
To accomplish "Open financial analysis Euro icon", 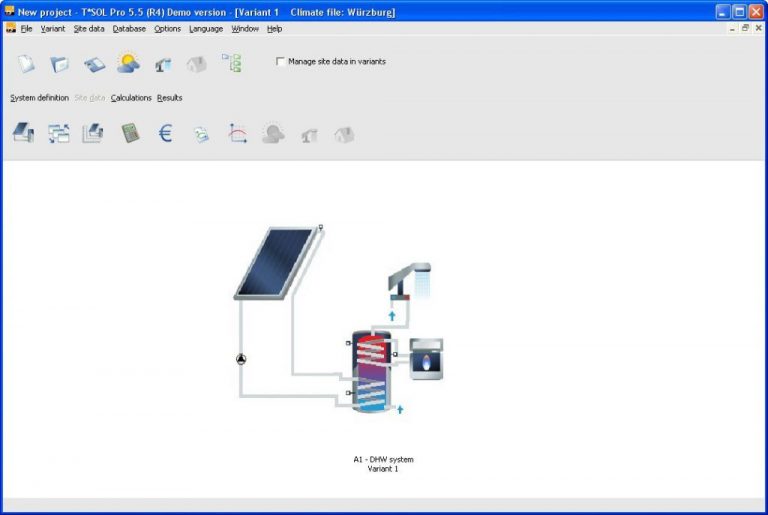I will click(x=166, y=133).
